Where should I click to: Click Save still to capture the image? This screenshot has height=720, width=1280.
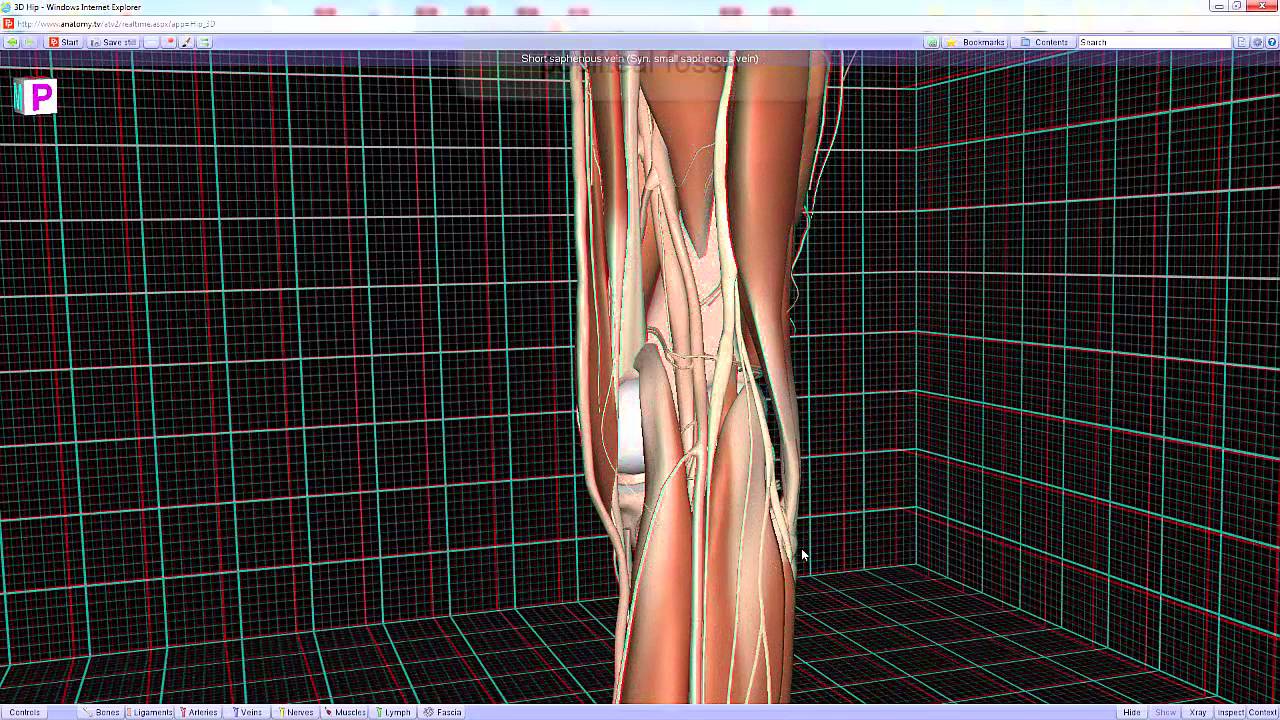point(113,42)
